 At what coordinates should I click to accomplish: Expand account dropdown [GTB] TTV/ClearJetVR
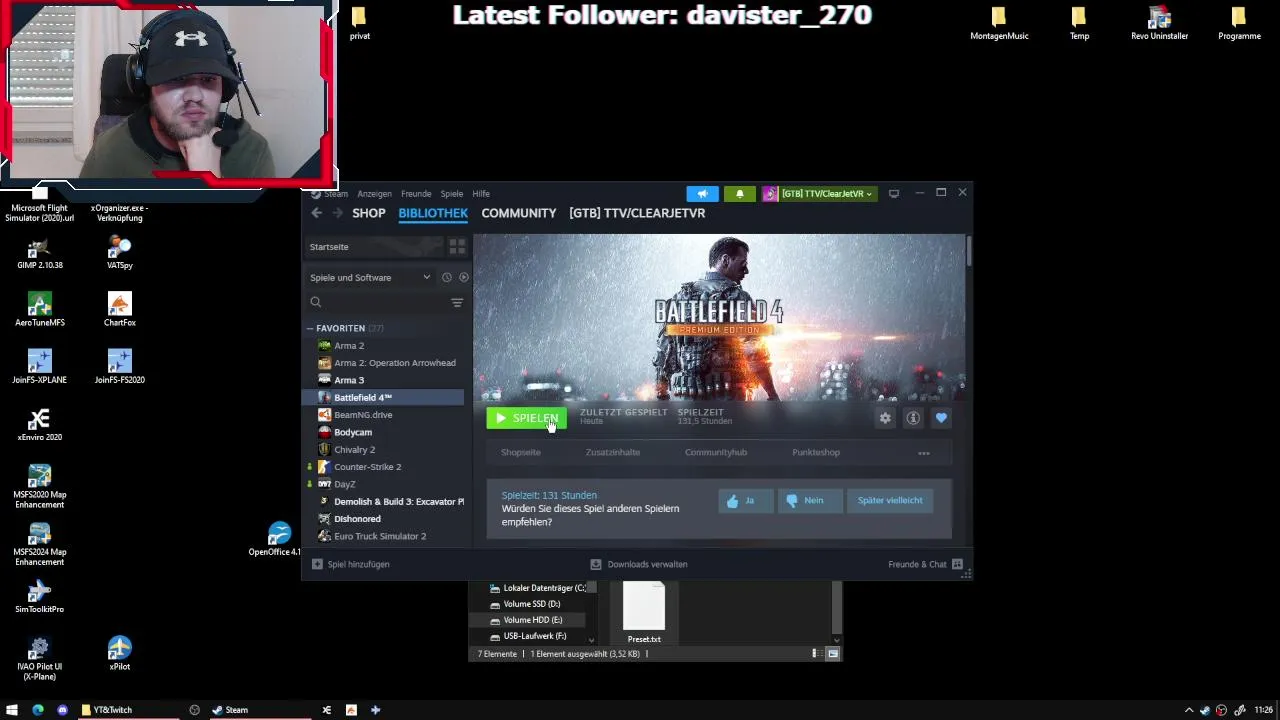[x=819, y=194]
